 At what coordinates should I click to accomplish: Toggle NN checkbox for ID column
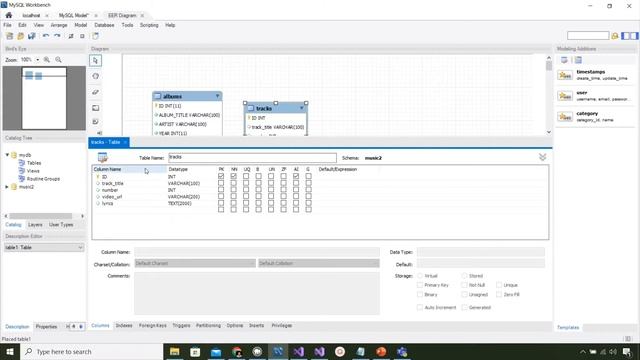click(x=233, y=176)
